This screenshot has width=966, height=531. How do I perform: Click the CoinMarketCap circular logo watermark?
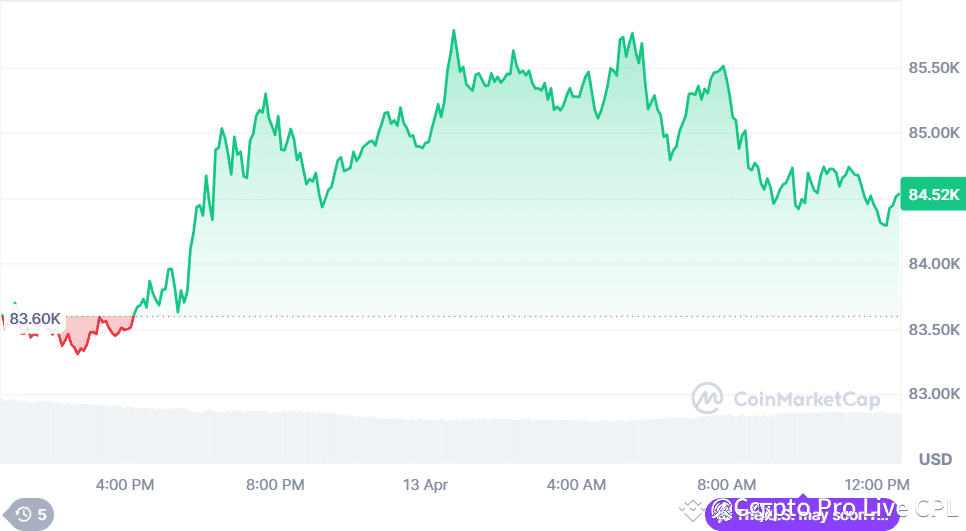click(707, 399)
